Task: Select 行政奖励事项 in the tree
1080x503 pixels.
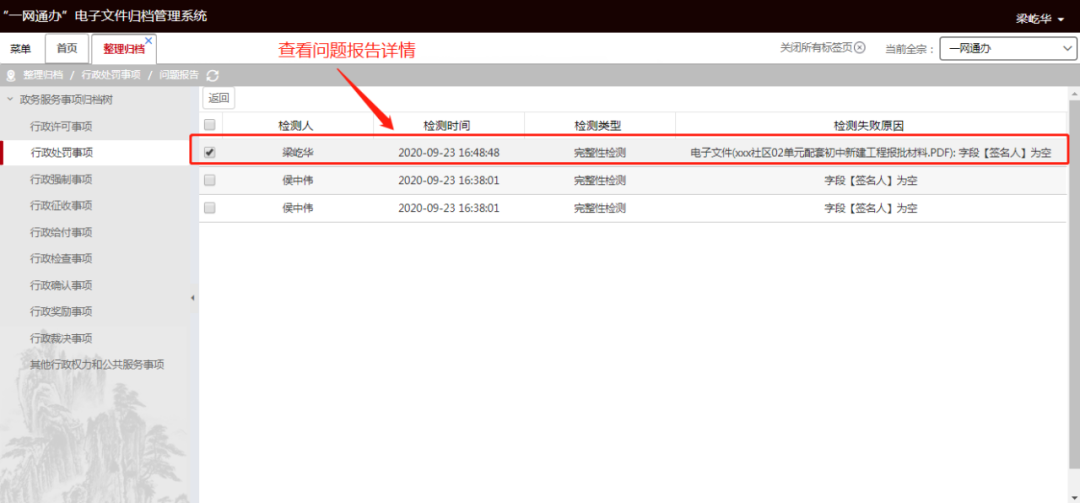Action: tap(61, 311)
